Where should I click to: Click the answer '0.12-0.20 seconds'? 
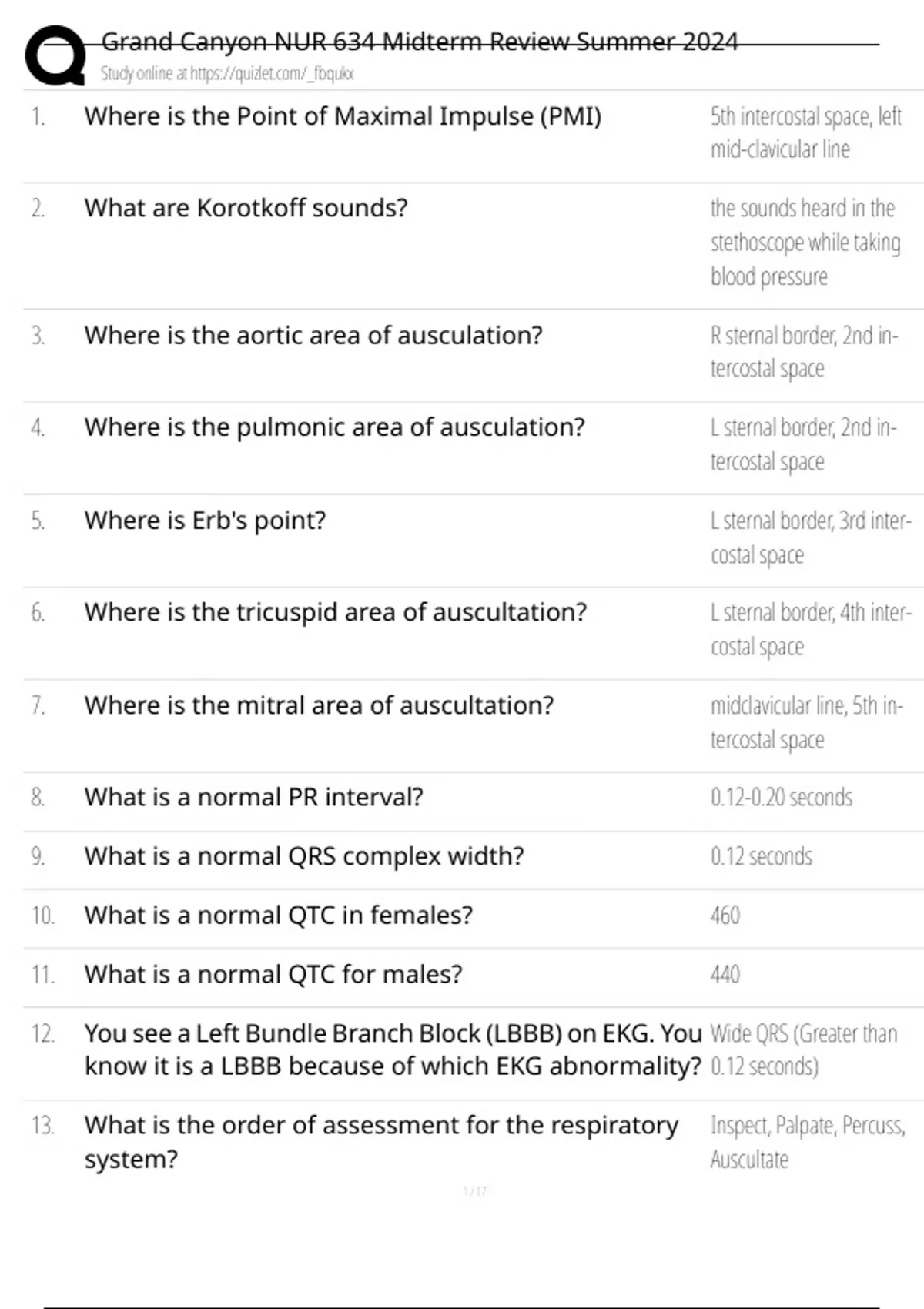[x=782, y=797]
